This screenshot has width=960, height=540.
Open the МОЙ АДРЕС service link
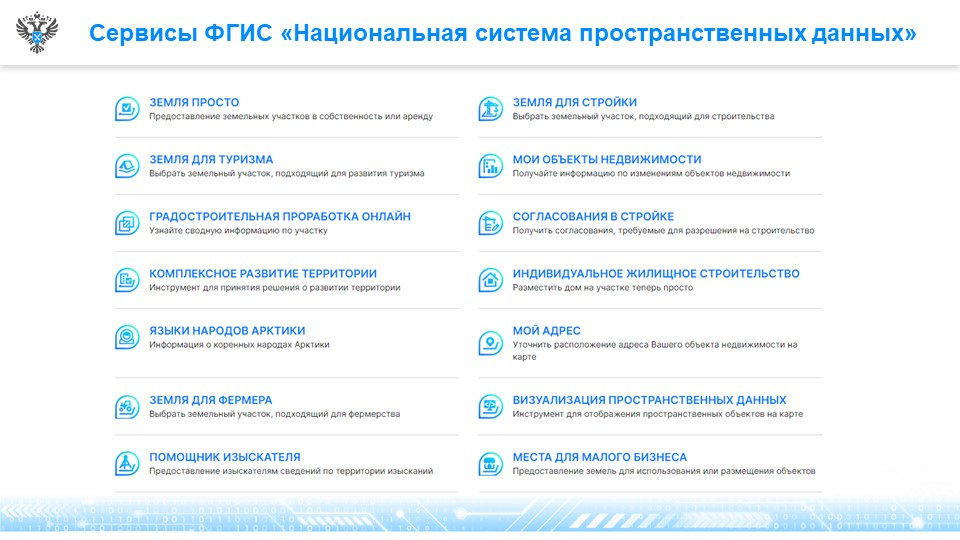click(x=546, y=331)
